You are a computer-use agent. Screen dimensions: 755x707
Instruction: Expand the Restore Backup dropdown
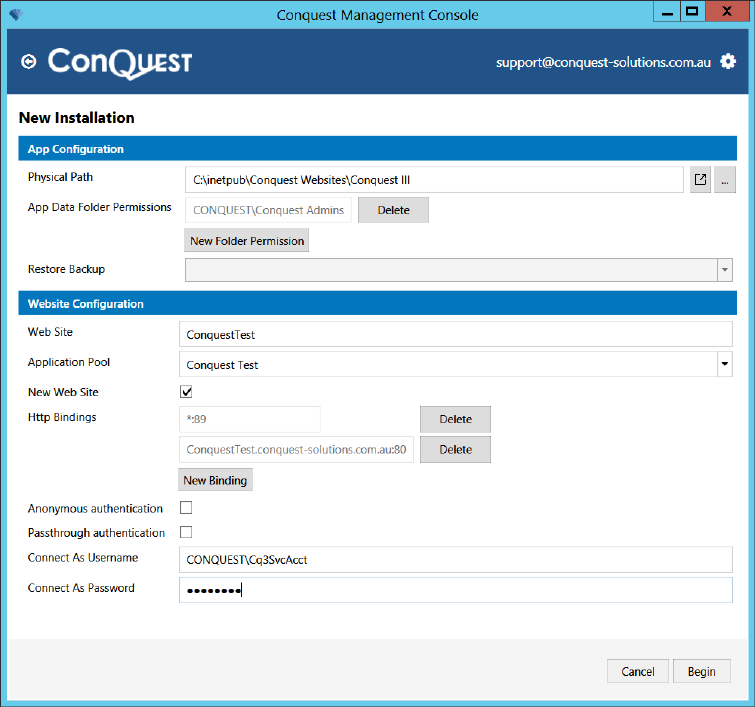coord(725,270)
